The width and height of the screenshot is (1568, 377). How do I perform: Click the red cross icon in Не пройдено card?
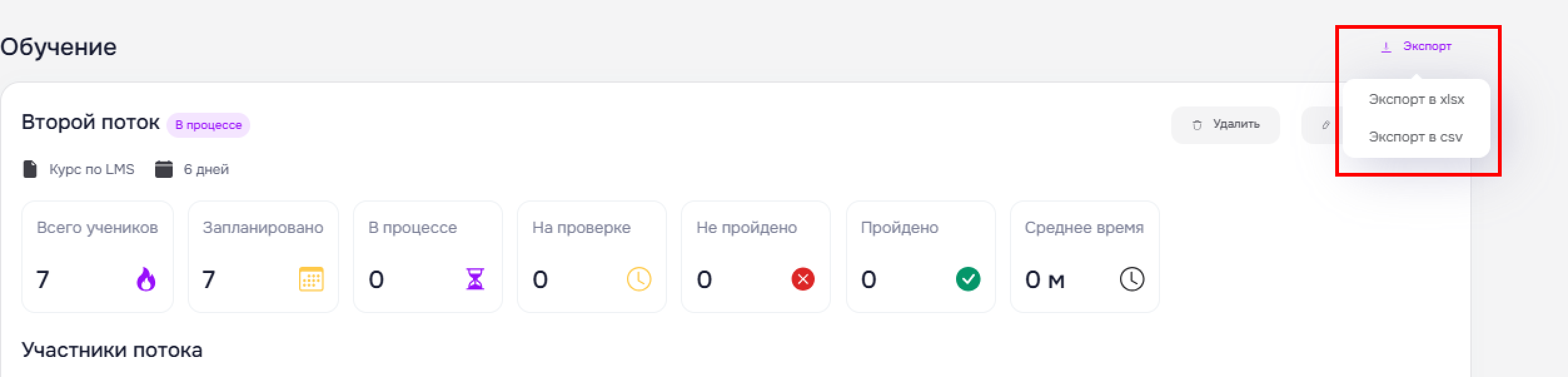[x=803, y=279]
